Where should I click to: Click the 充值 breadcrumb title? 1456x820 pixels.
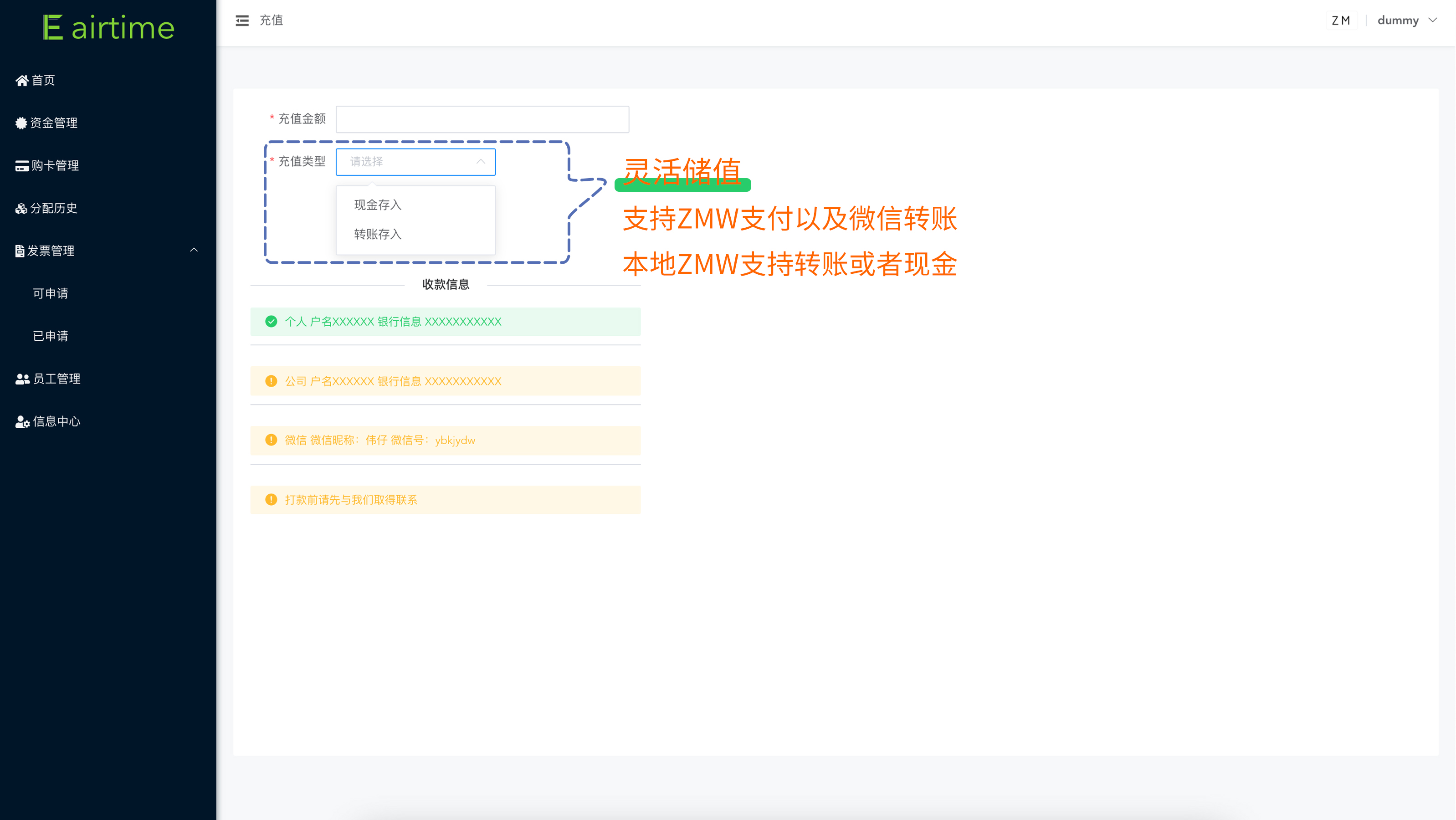tap(272, 20)
